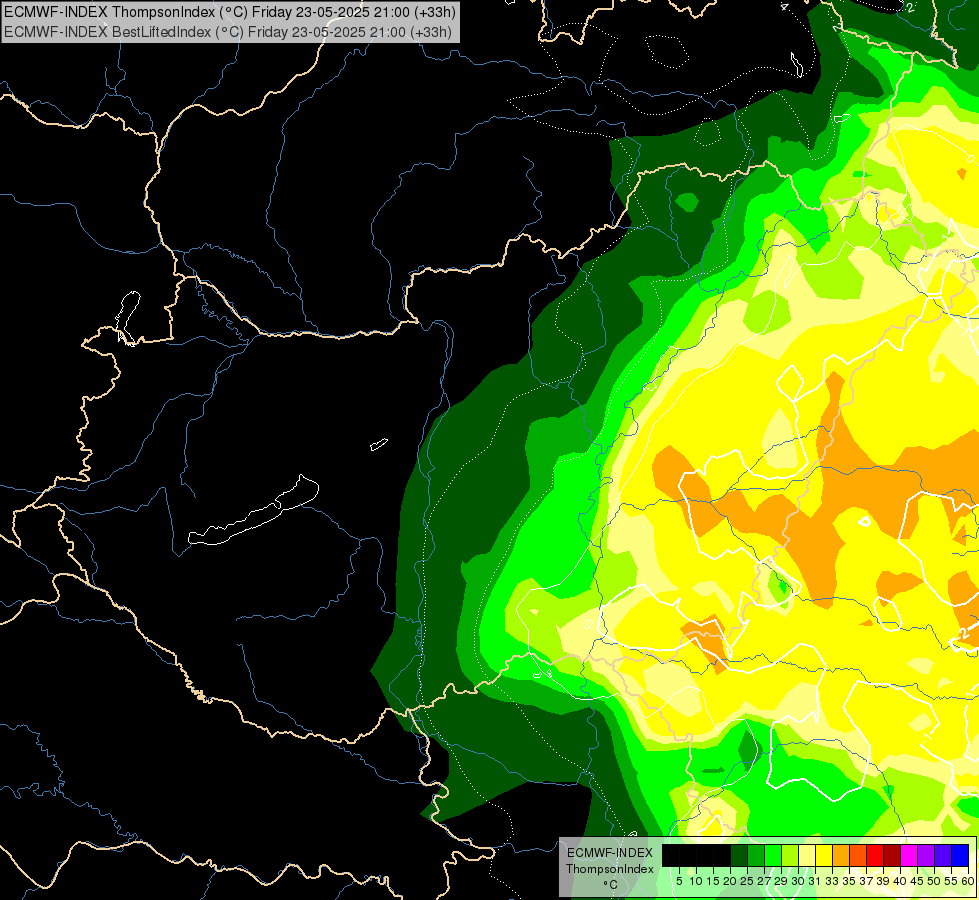This screenshot has width=979, height=900.
Task: Pick the pale yellow 30–31 legend swatch
Action: point(807,855)
